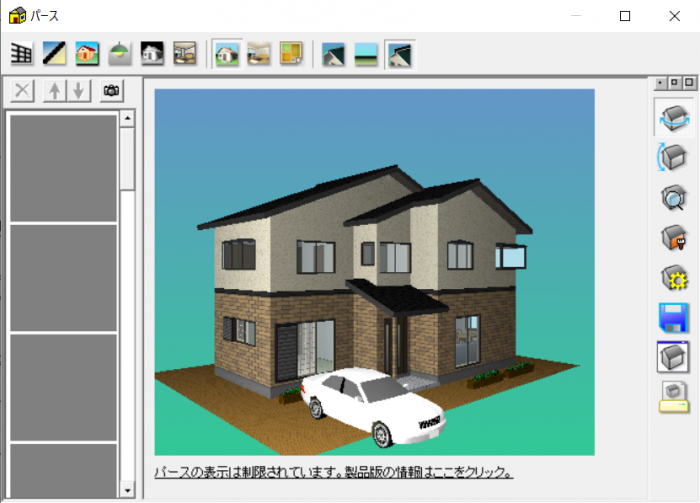Image resolution: width=700 pixels, height=503 pixels.
Task: Click the パース window house title icon
Action: pyautogui.click(x=17, y=16)
